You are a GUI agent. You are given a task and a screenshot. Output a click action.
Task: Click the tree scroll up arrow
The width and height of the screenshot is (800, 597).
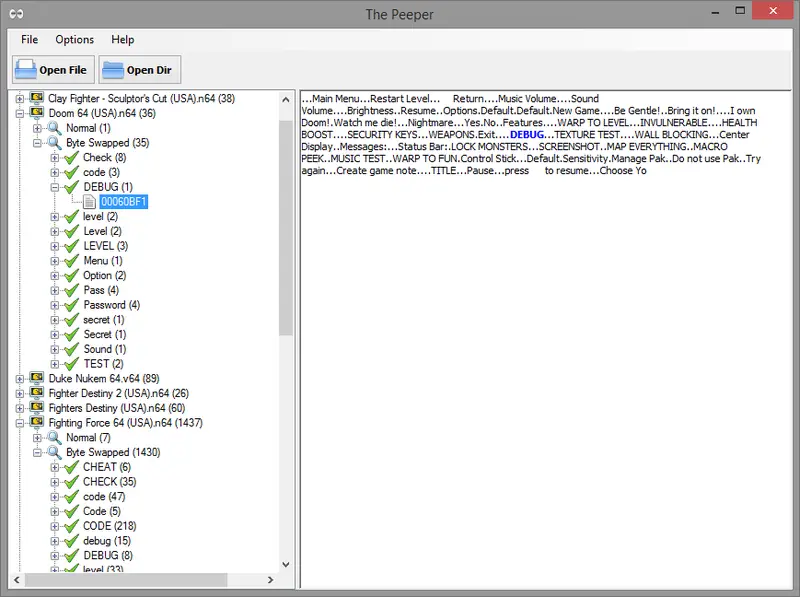point(286,100)
